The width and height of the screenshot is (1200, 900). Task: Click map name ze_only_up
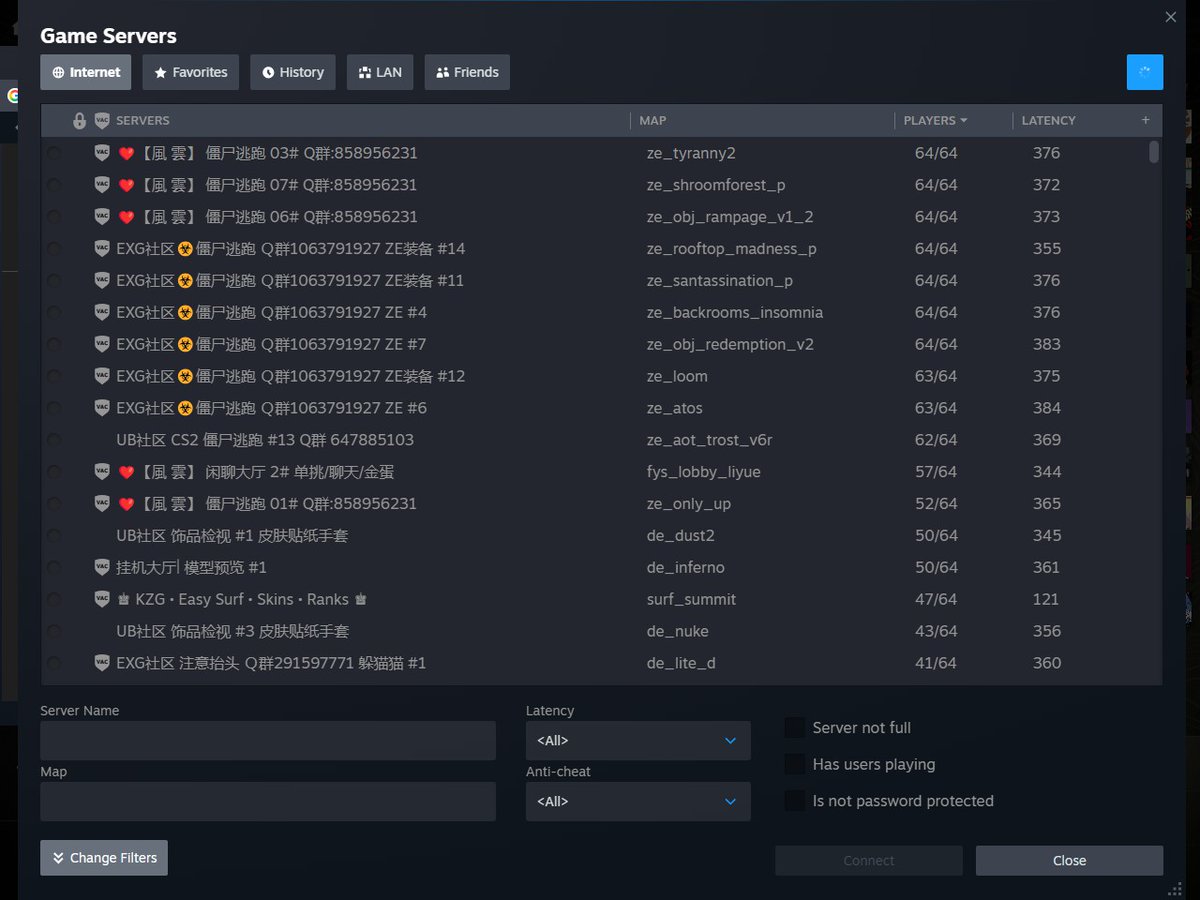coord(689,504)
